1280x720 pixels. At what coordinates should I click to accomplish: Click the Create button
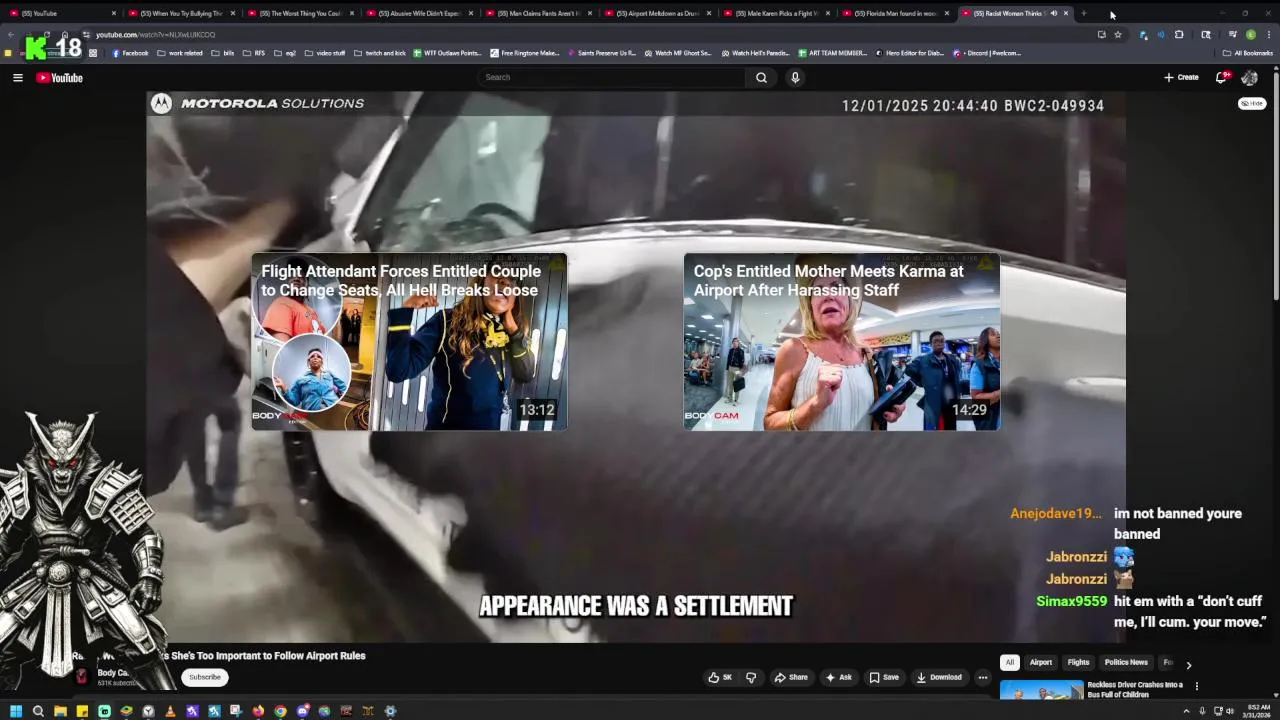(1181, 77)
